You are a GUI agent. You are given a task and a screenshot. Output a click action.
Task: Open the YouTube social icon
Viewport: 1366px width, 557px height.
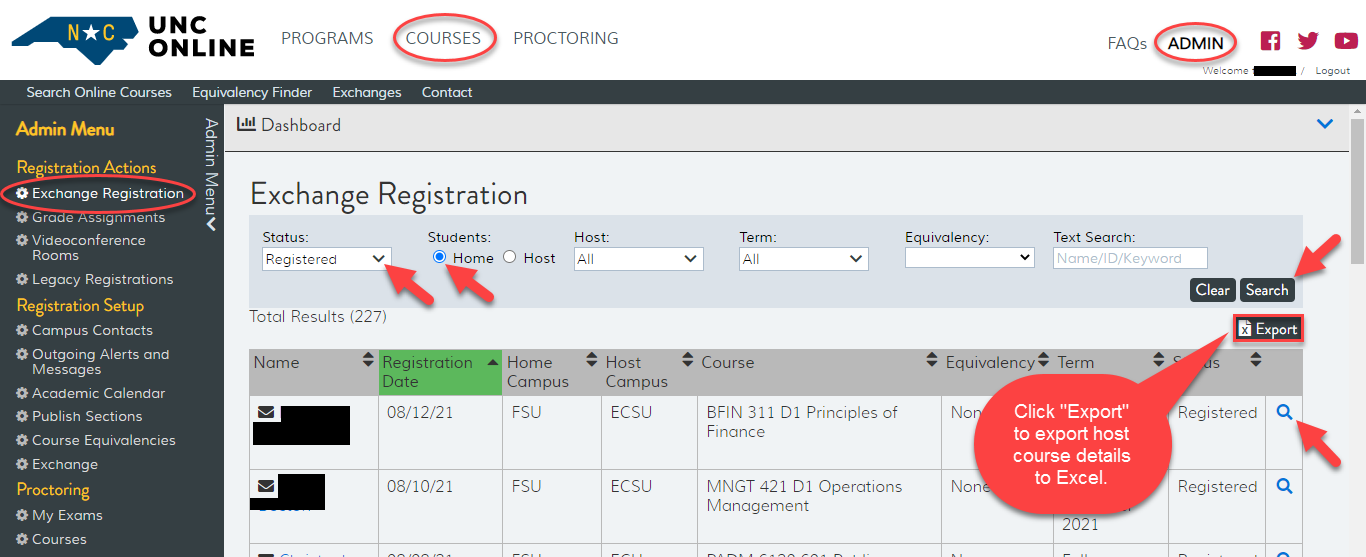pyautogui.click(x=1346, y=41)
